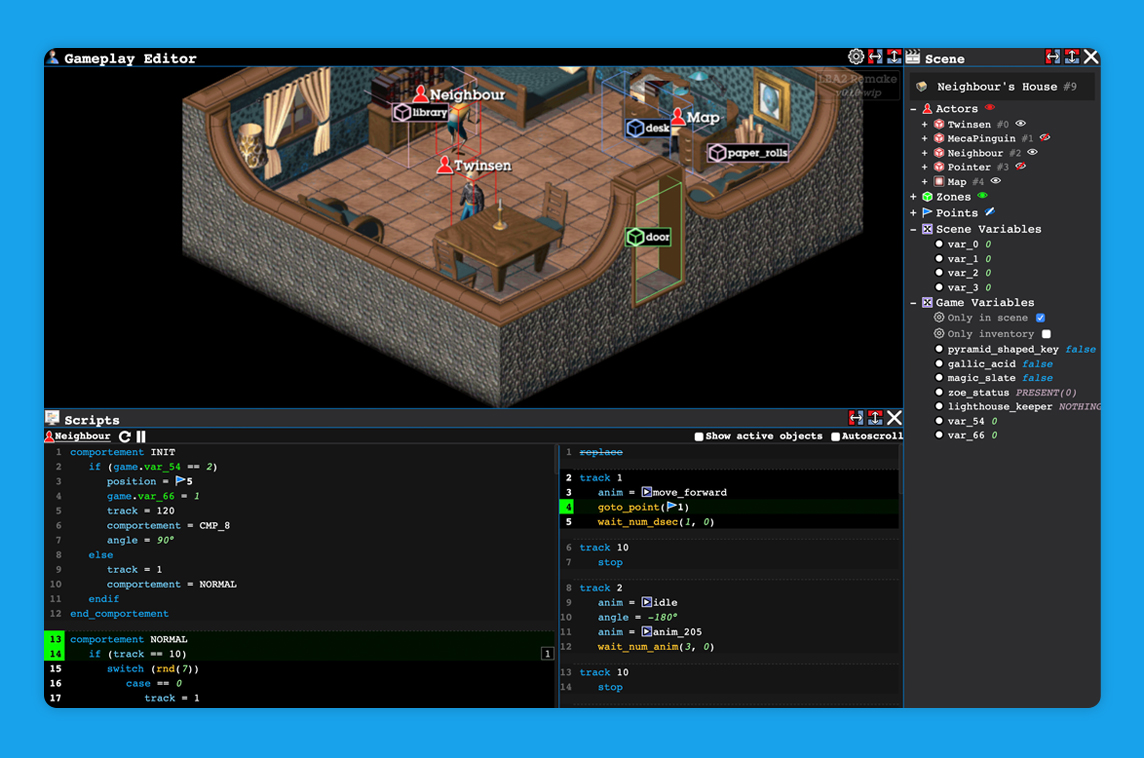Viewport: 1144px width, 758px height.
Task: Click vertical split icon in Gameplay Editor header
Action: [894, 56]
